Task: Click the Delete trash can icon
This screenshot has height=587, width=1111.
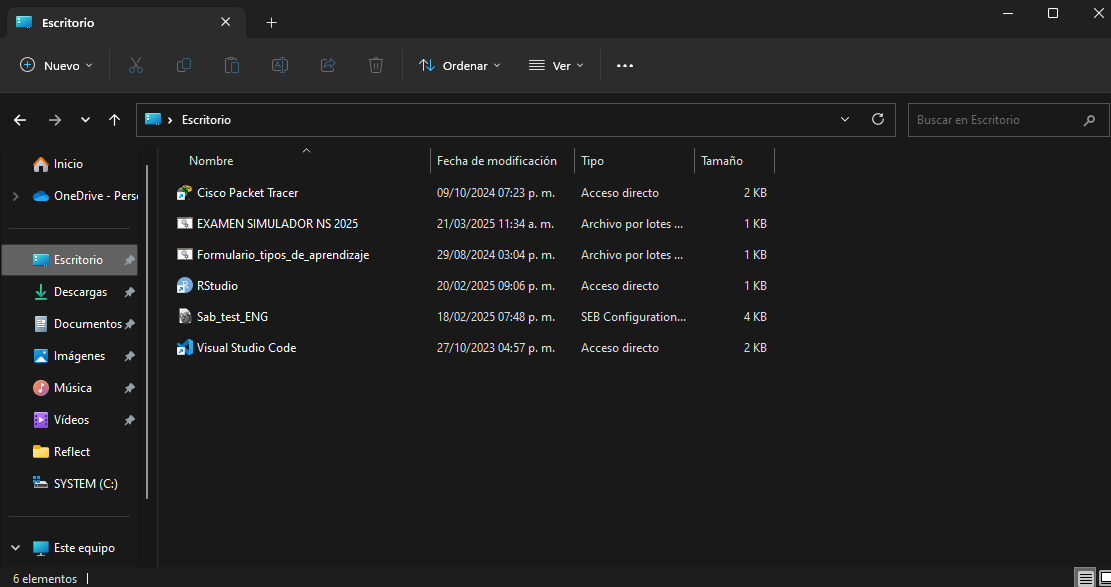Action: [x=376, y=65]
